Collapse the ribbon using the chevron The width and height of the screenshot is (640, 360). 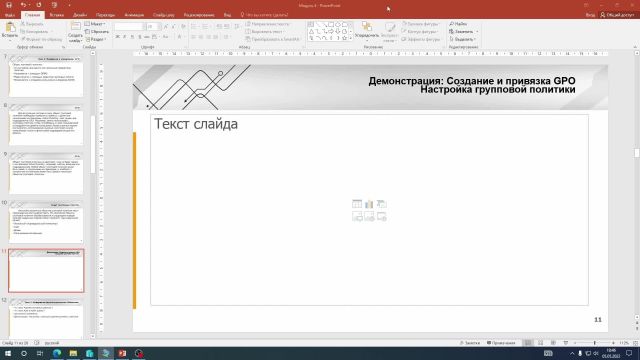pos(635,47)
